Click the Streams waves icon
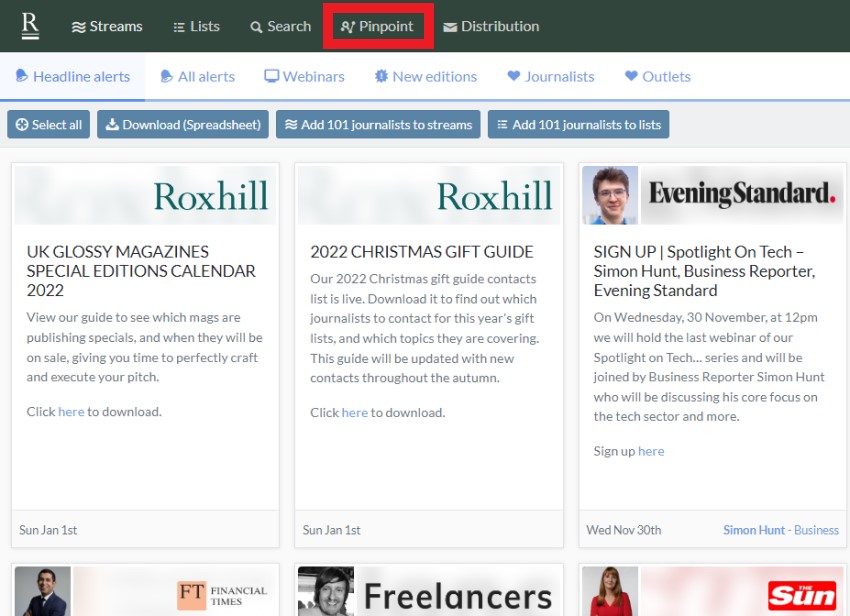Screen dimensions: 850x616 (x=79, y=27)
